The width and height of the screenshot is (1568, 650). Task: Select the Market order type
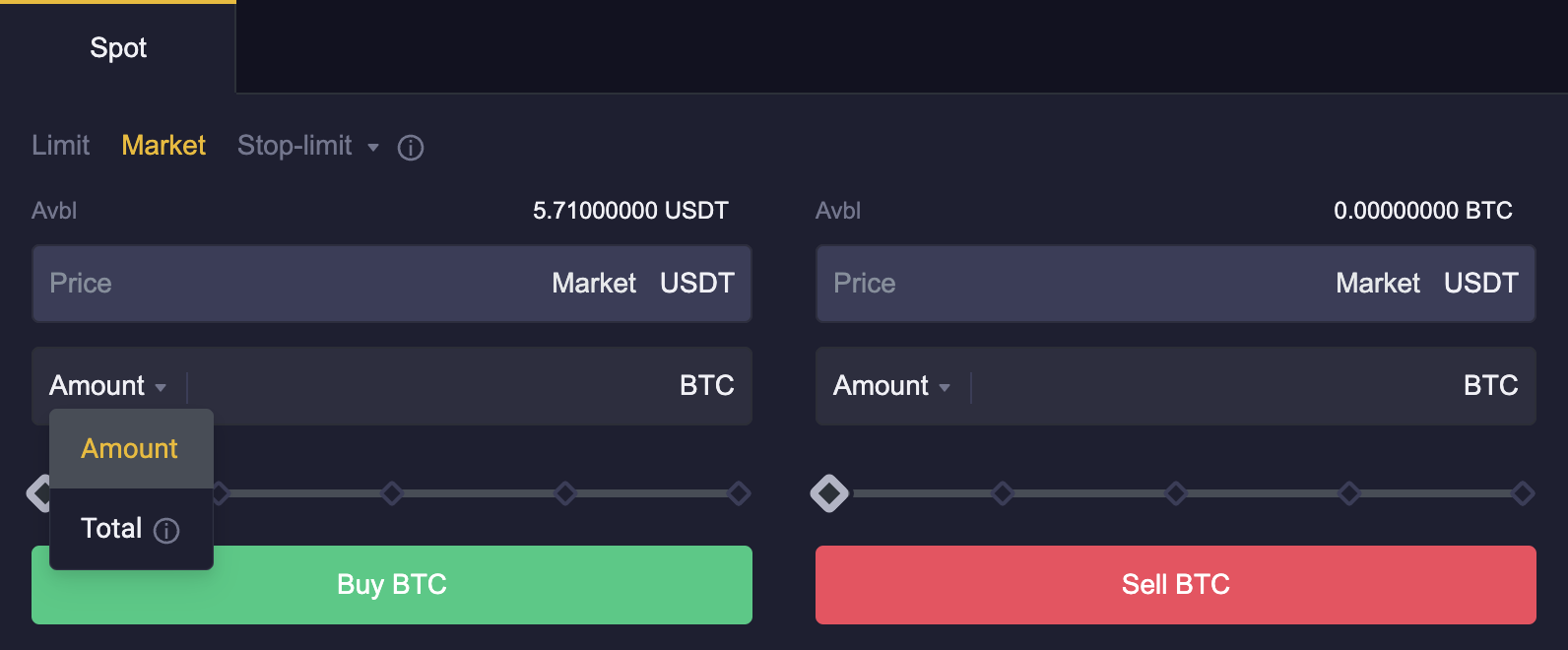point(163,146)
